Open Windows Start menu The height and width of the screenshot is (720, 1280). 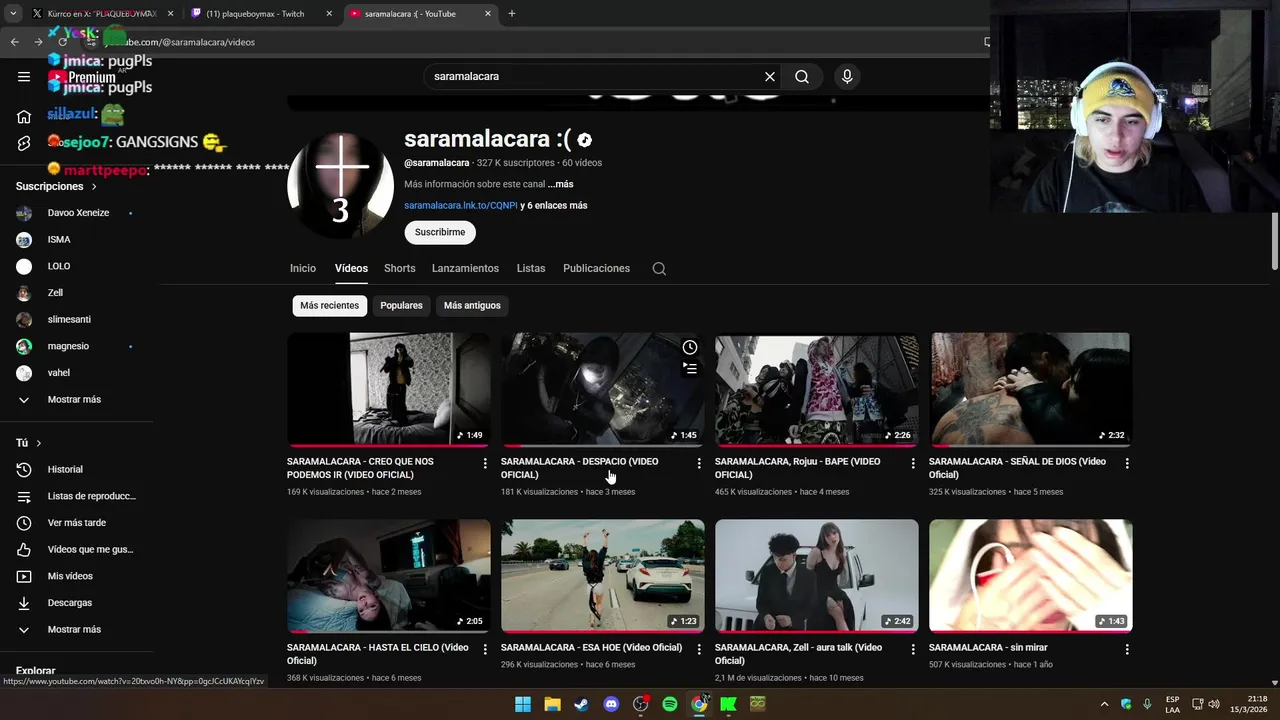(523, 704)
